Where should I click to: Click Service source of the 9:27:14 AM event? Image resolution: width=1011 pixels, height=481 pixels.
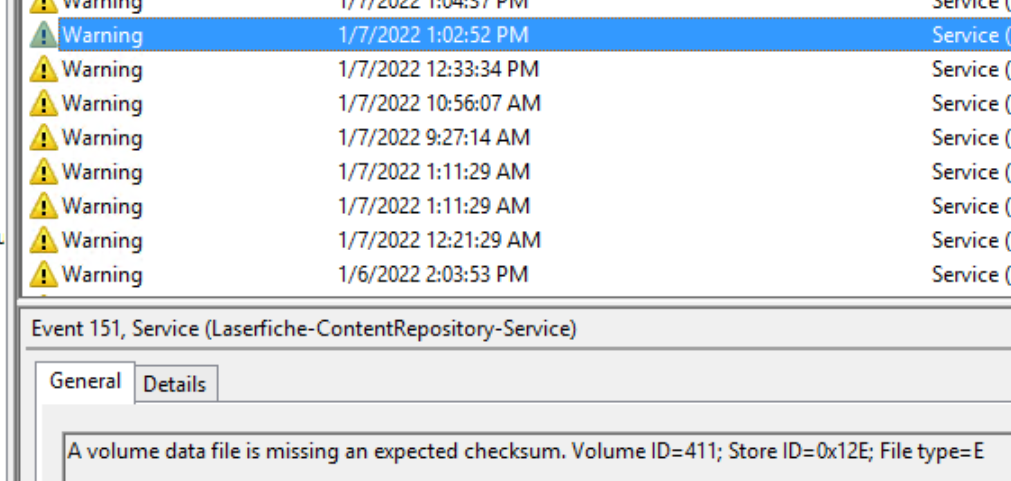point(965,138)
